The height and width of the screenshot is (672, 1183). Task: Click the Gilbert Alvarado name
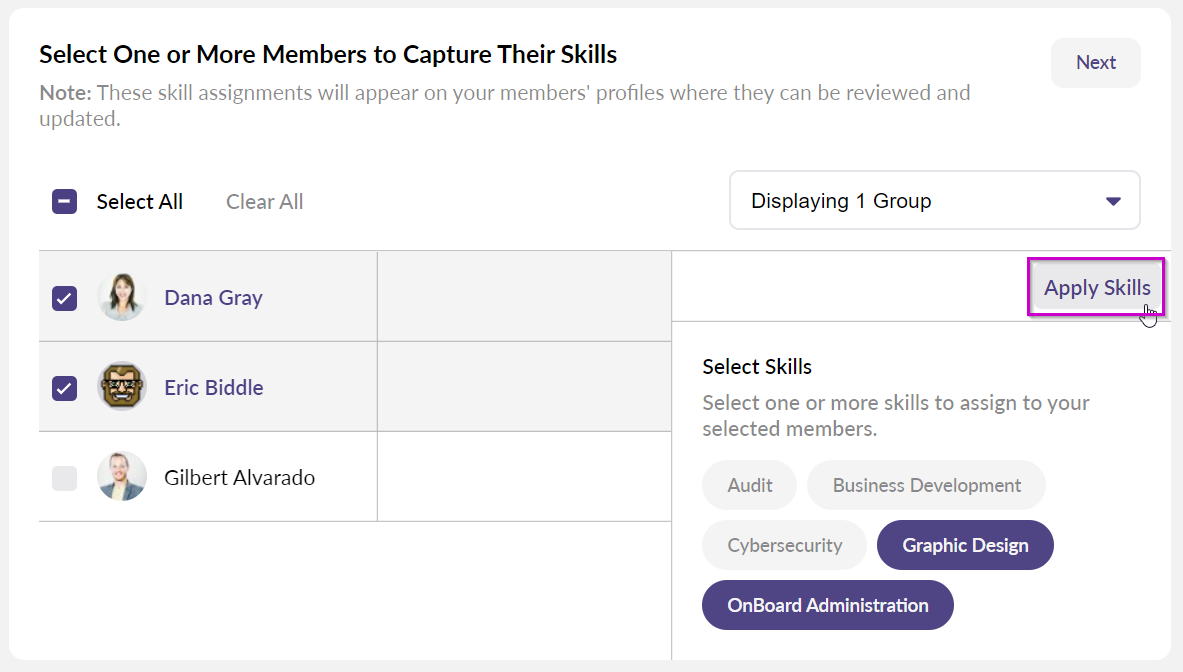pyautogui.click(x=239, y=478)
